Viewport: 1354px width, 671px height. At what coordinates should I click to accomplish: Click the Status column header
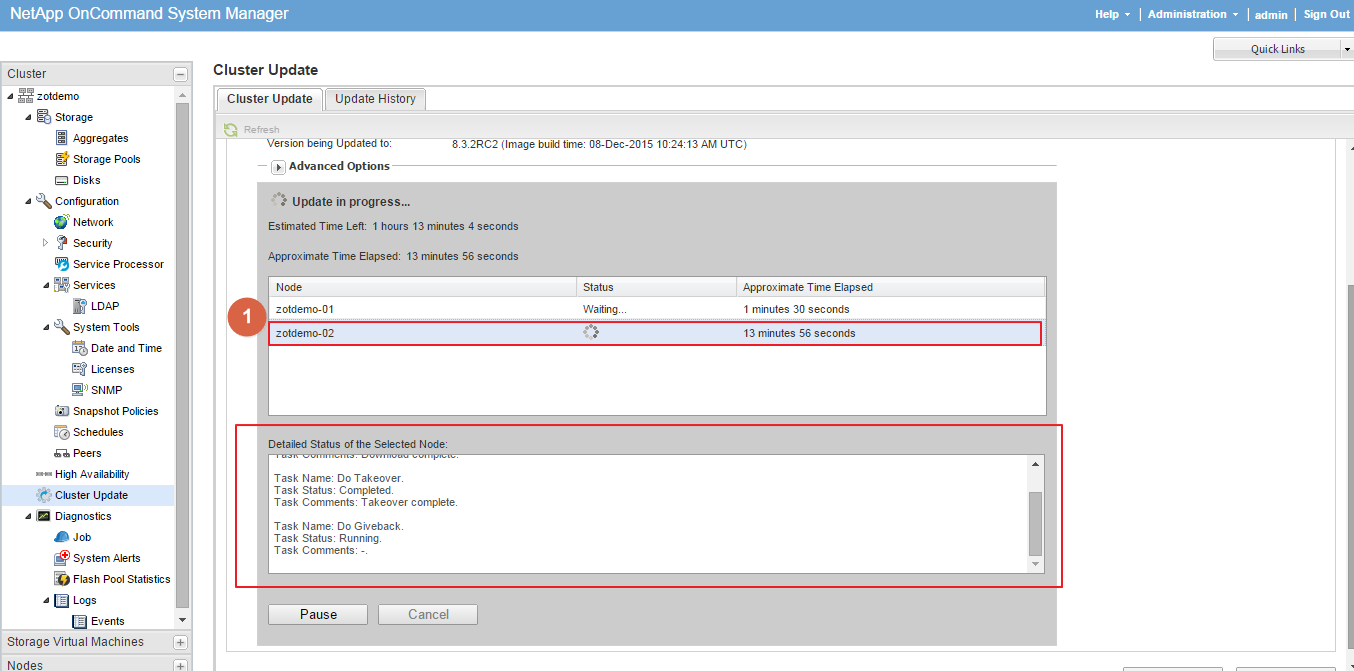click(x=657, y=287)
